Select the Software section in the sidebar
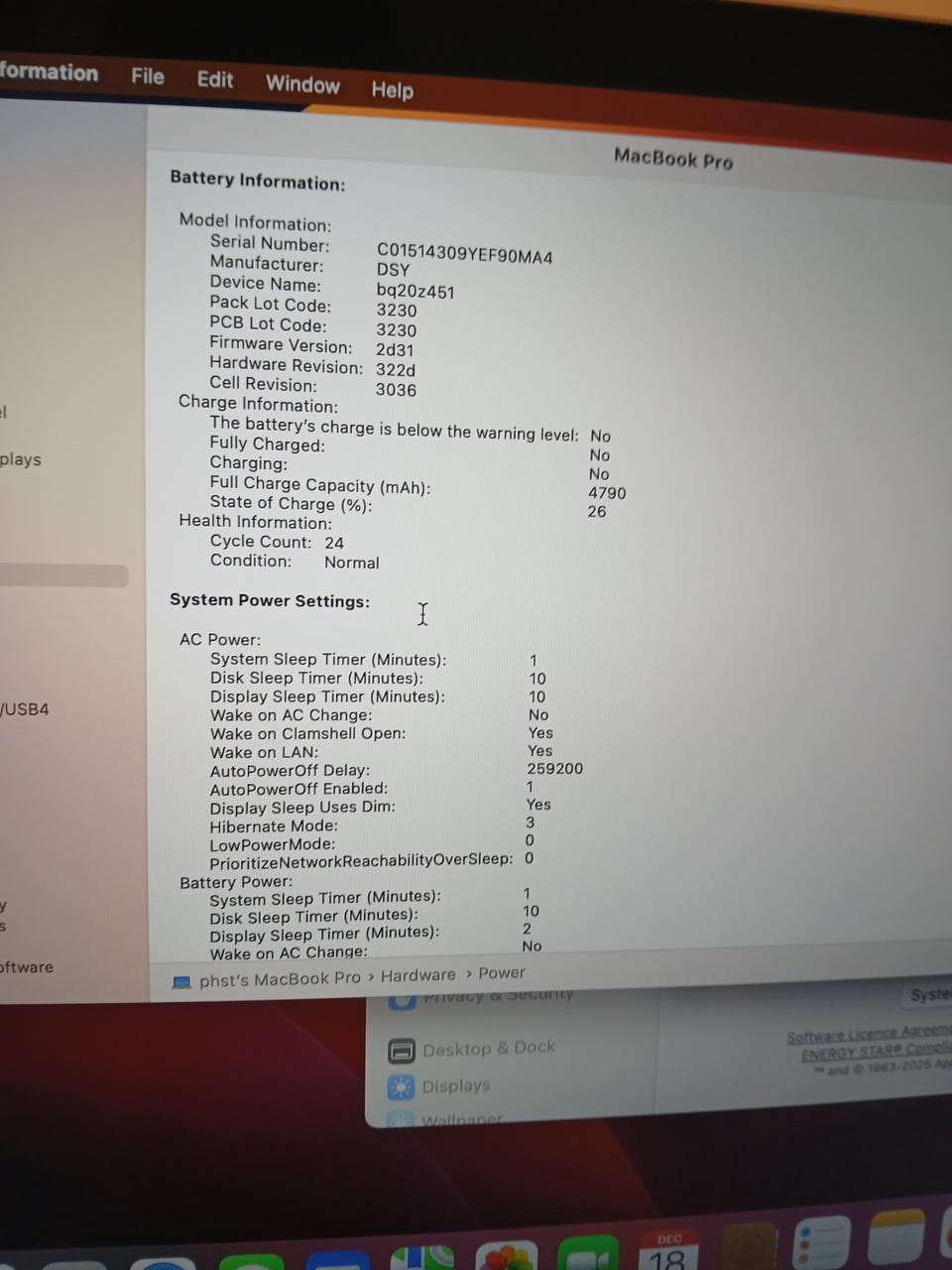 27,967
